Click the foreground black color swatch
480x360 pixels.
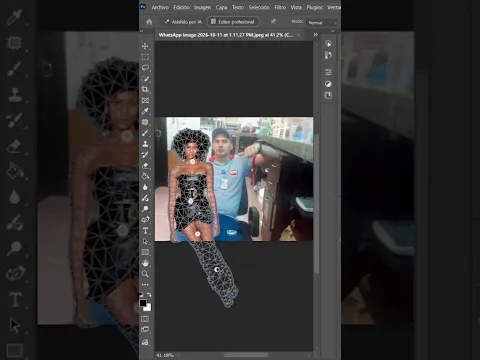click(143, 303)
